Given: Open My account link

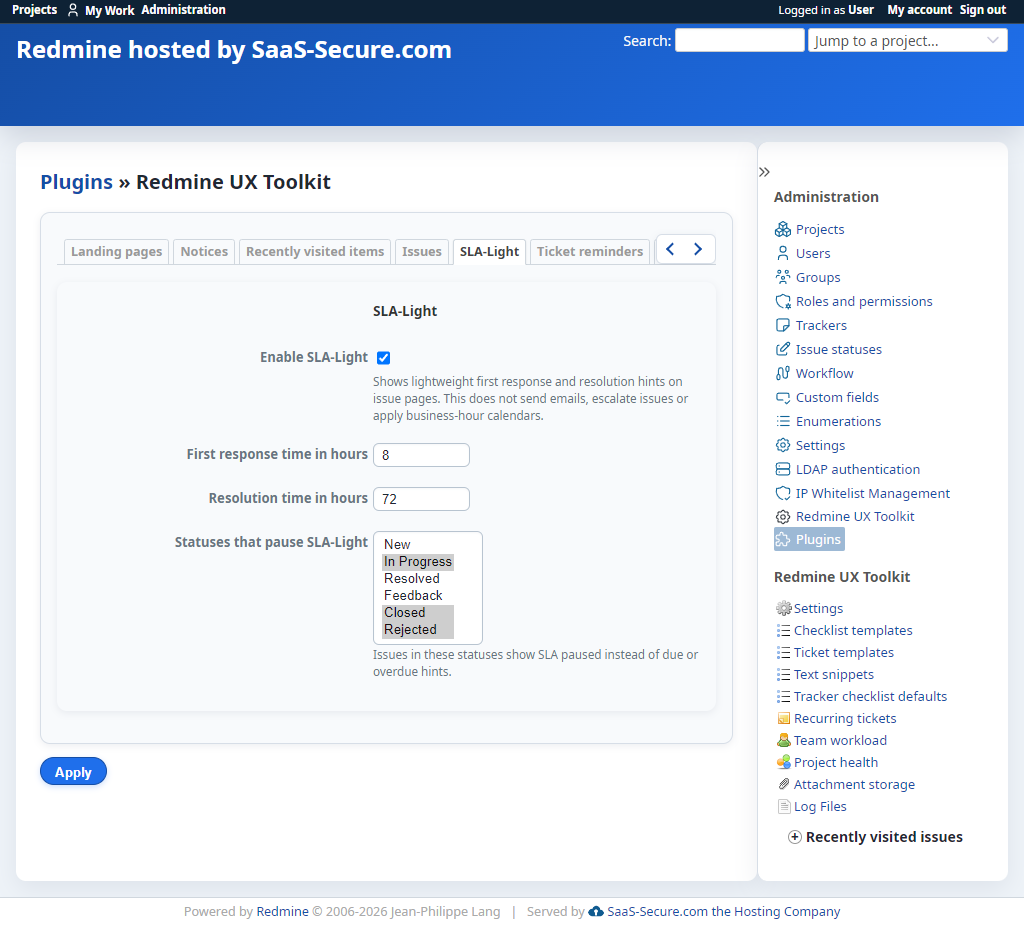Looking at the screenshot, I should click(920, 10).
